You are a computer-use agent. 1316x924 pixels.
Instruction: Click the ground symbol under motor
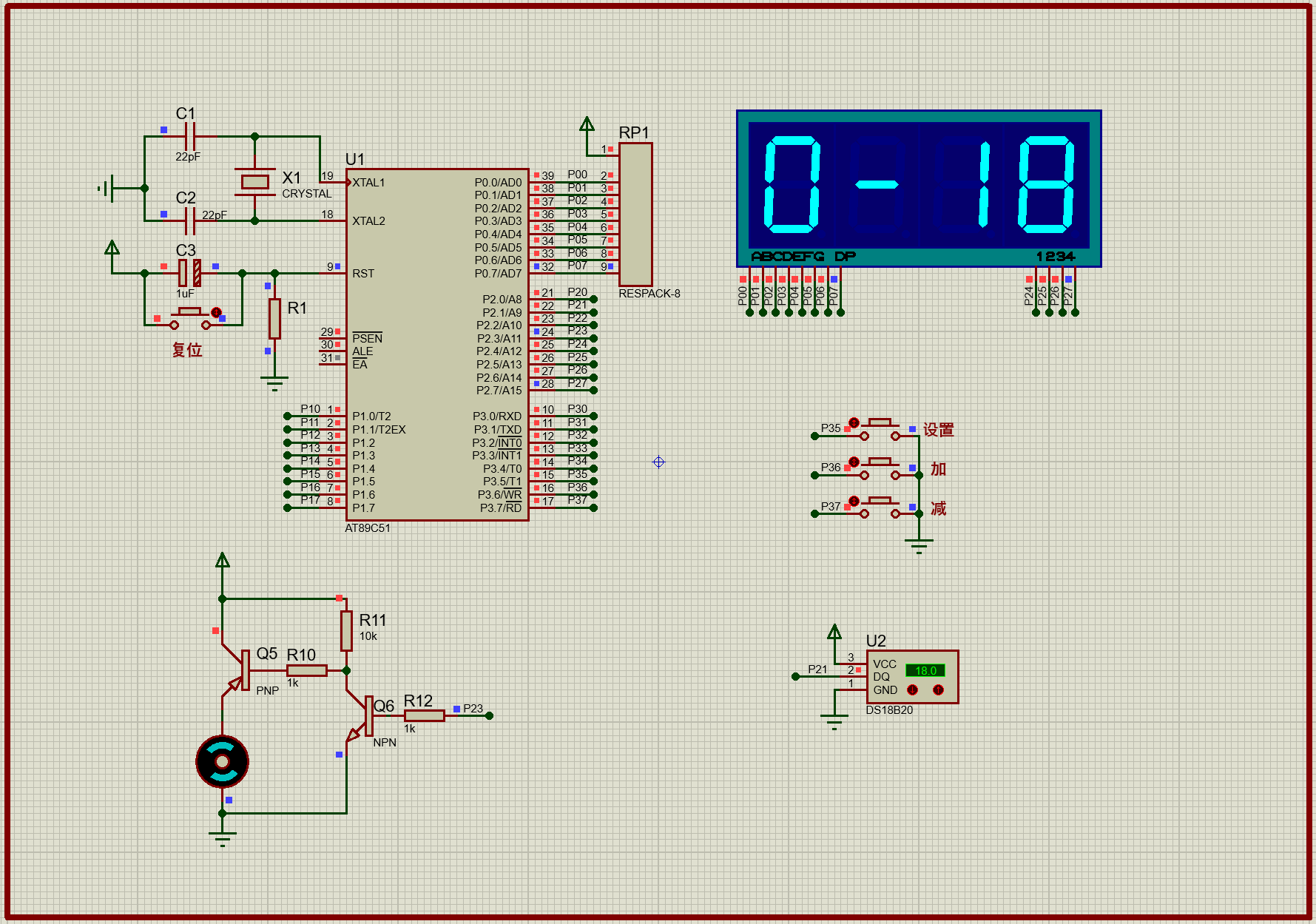(x=222, y=839)
